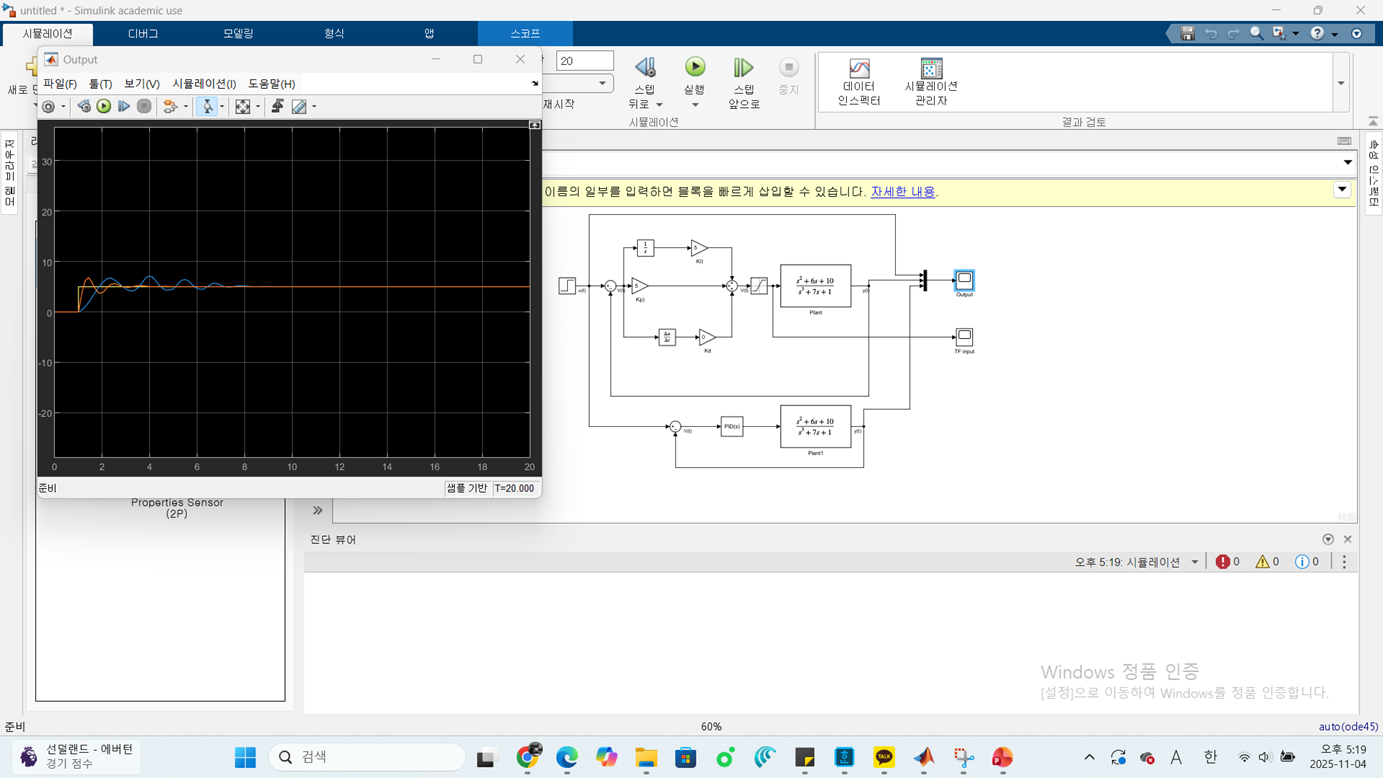The height and width of the screenshot is (778, 1383).
Task: Click the scope's green Run button
Action: 104,106
